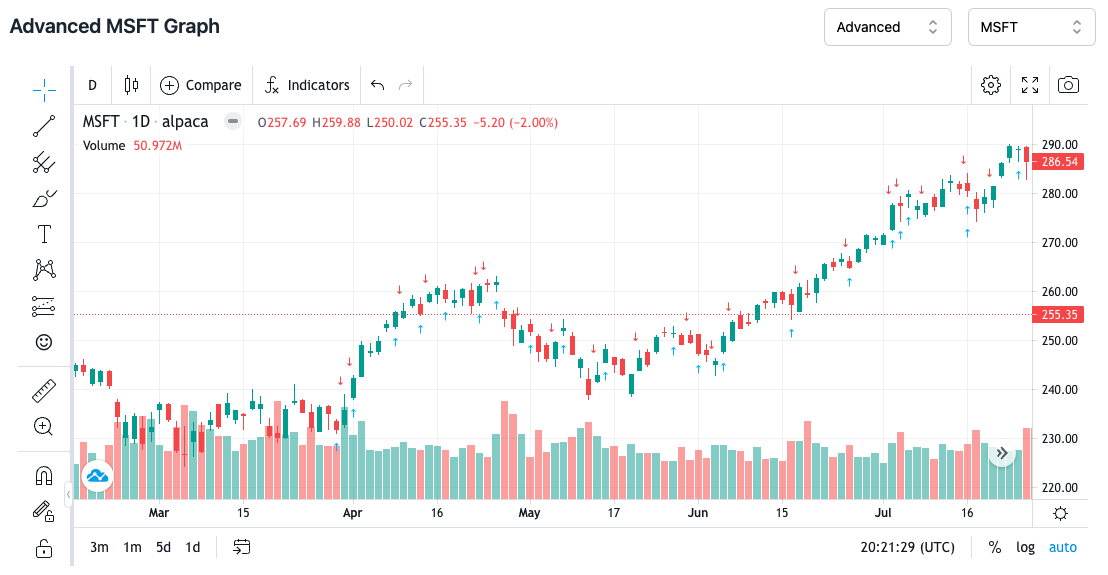Click the Compare button
The image size is (1108, 575).
[201, 85]
